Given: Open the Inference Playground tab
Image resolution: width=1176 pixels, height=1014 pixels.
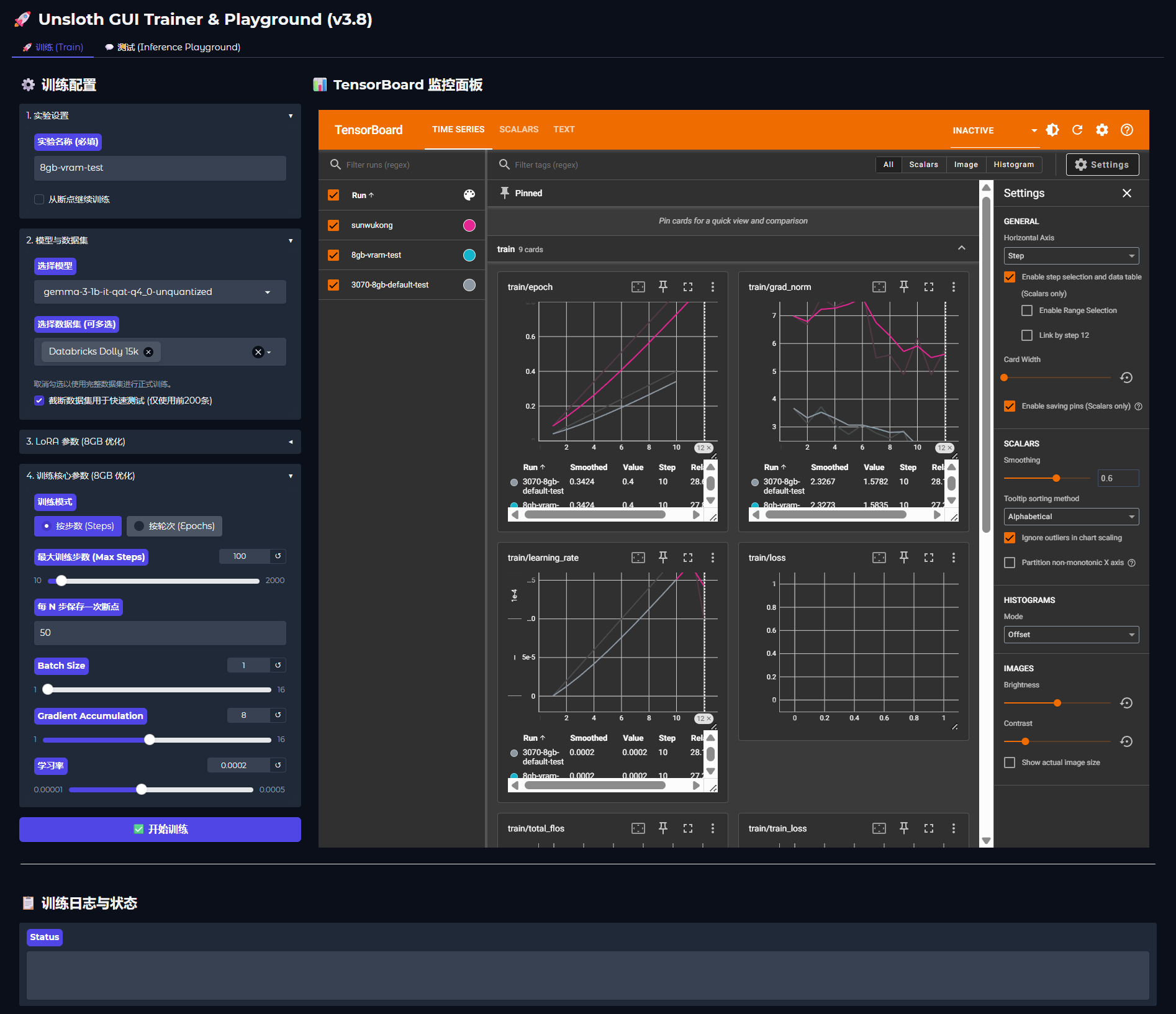Looking at the screenshot, I should 173,47.
